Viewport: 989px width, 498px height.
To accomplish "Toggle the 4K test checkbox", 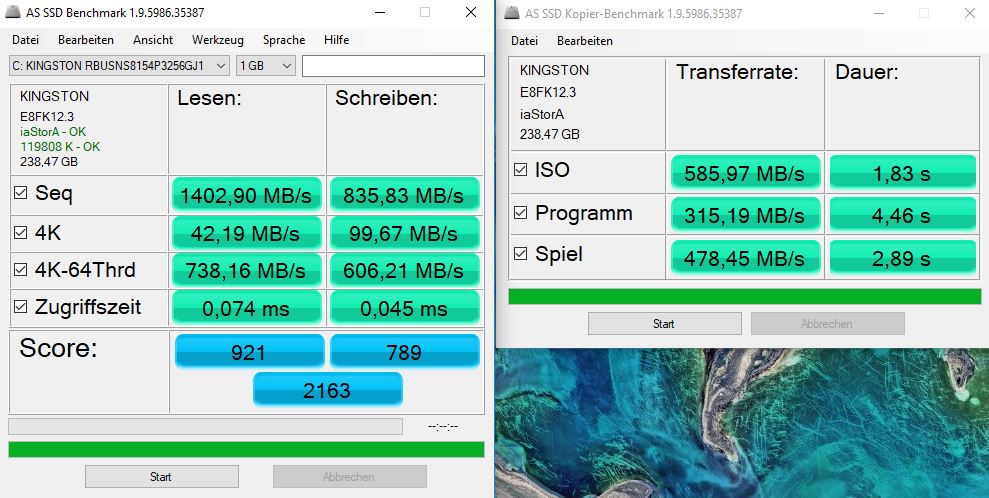I will tap(20, 233).
